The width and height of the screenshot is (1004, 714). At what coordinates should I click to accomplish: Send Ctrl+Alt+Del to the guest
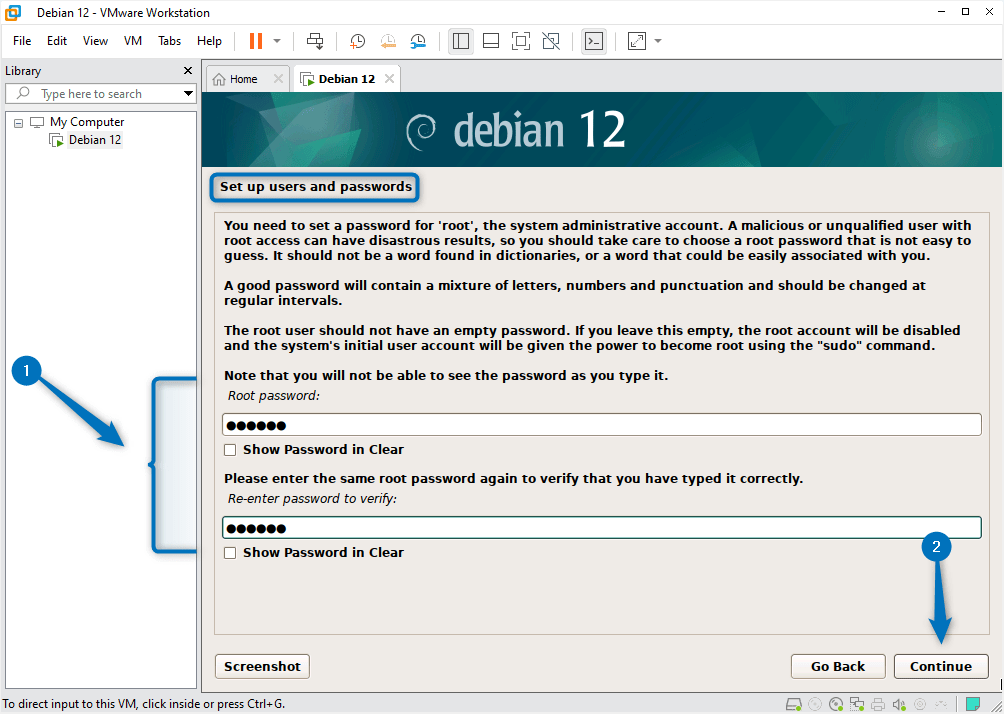314,41
